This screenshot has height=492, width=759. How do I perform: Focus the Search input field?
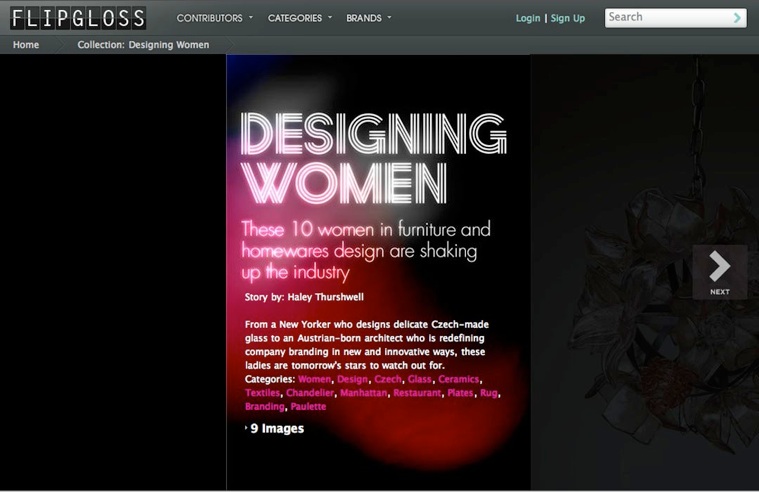(x=668, y=17)
